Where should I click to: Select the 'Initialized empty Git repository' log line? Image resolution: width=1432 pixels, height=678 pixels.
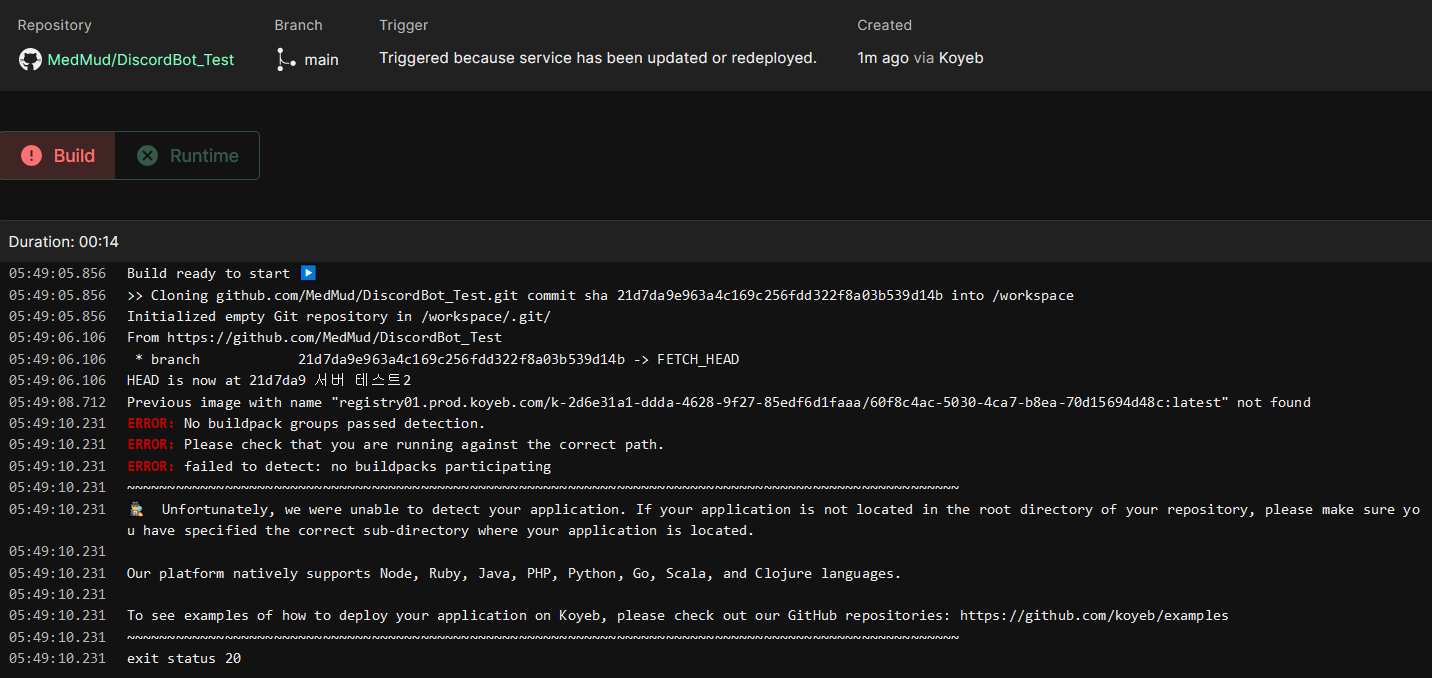coord(339,316)
